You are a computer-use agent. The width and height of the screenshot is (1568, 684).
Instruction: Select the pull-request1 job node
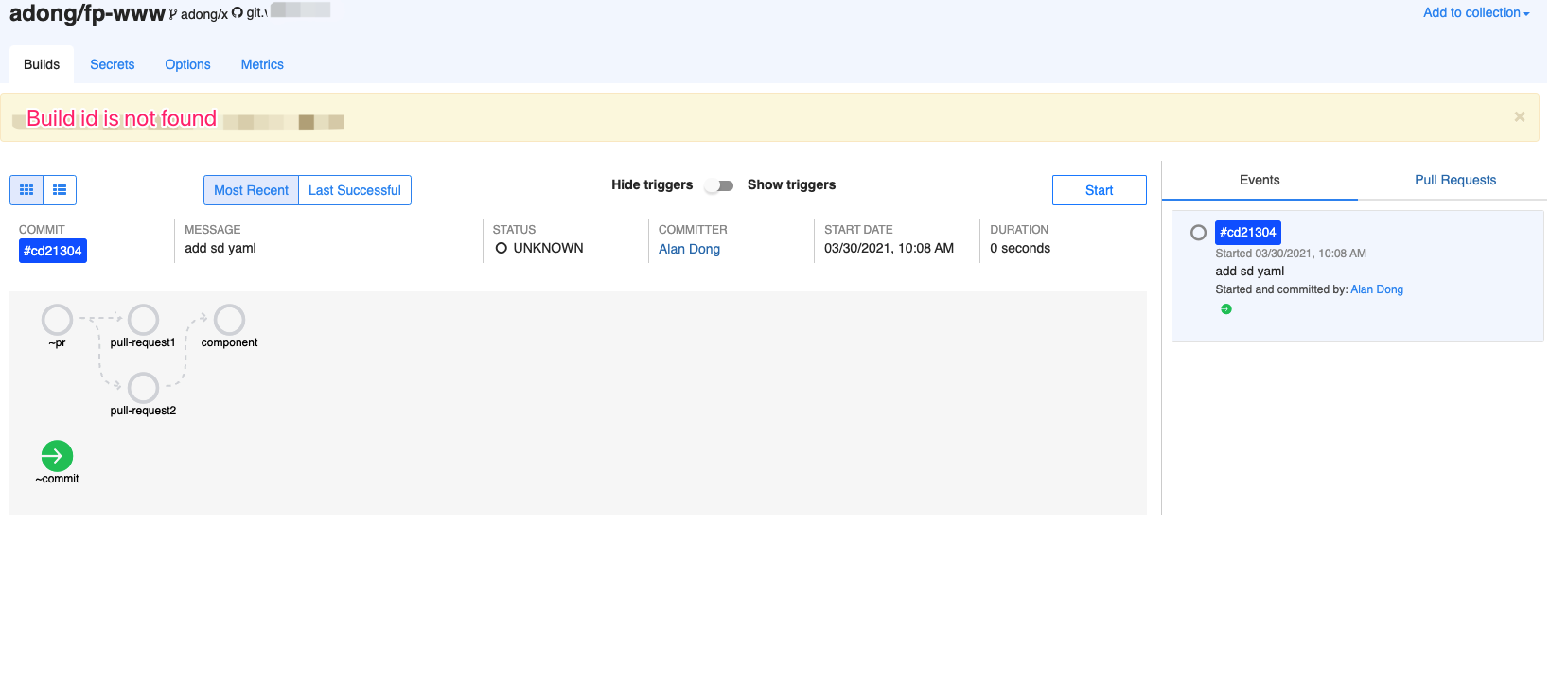(x=143, y=320)
